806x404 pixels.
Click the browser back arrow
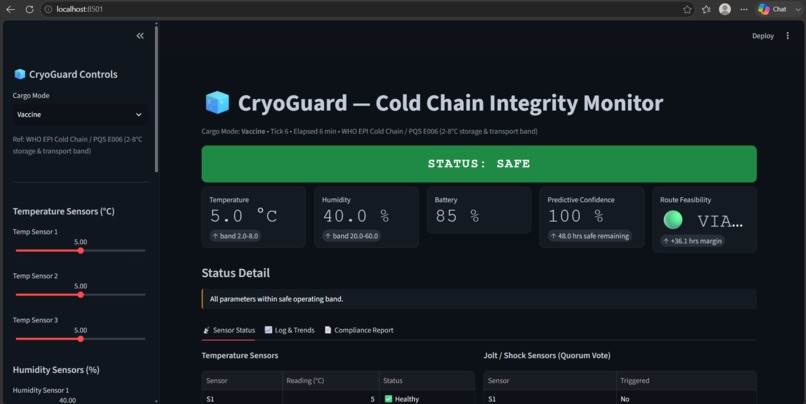[x=10, y=9]
